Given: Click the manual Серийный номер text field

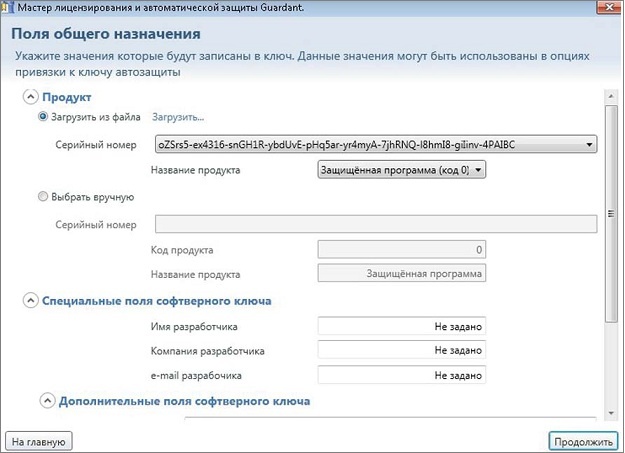Looking at the screenshot, I should [x=376, y=224].
